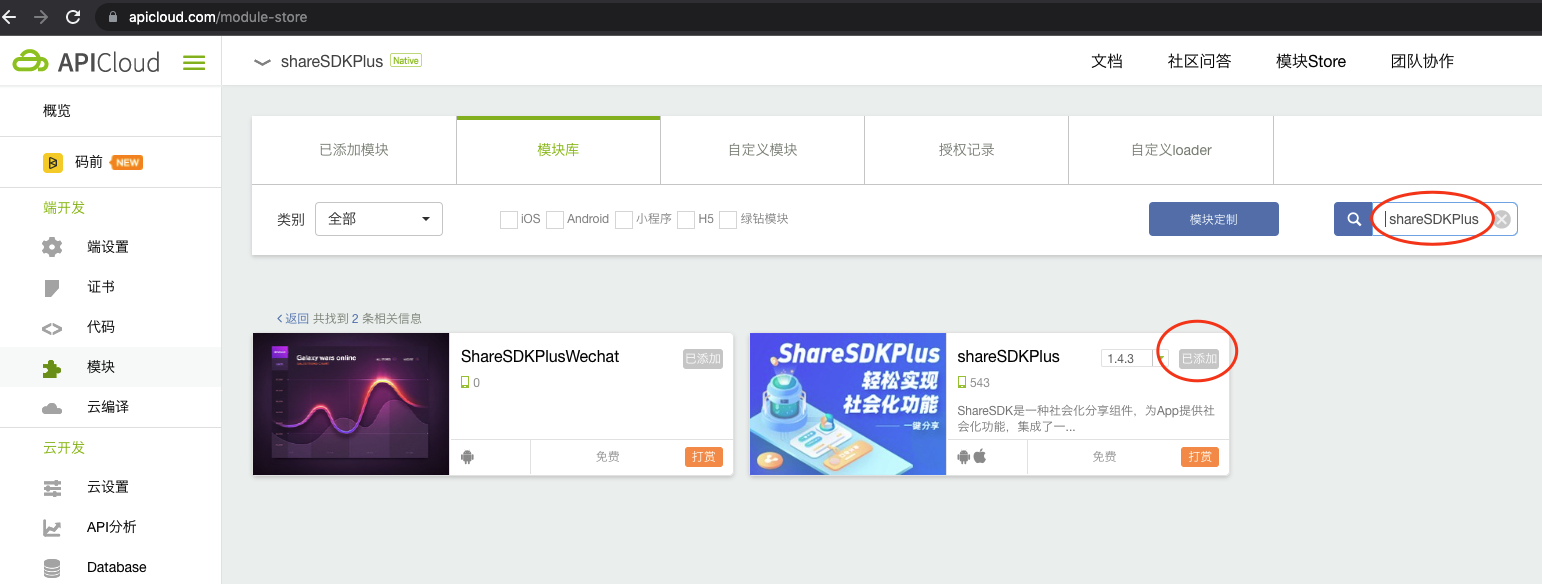Click the 端设置 gear icon

click(52, 247)
